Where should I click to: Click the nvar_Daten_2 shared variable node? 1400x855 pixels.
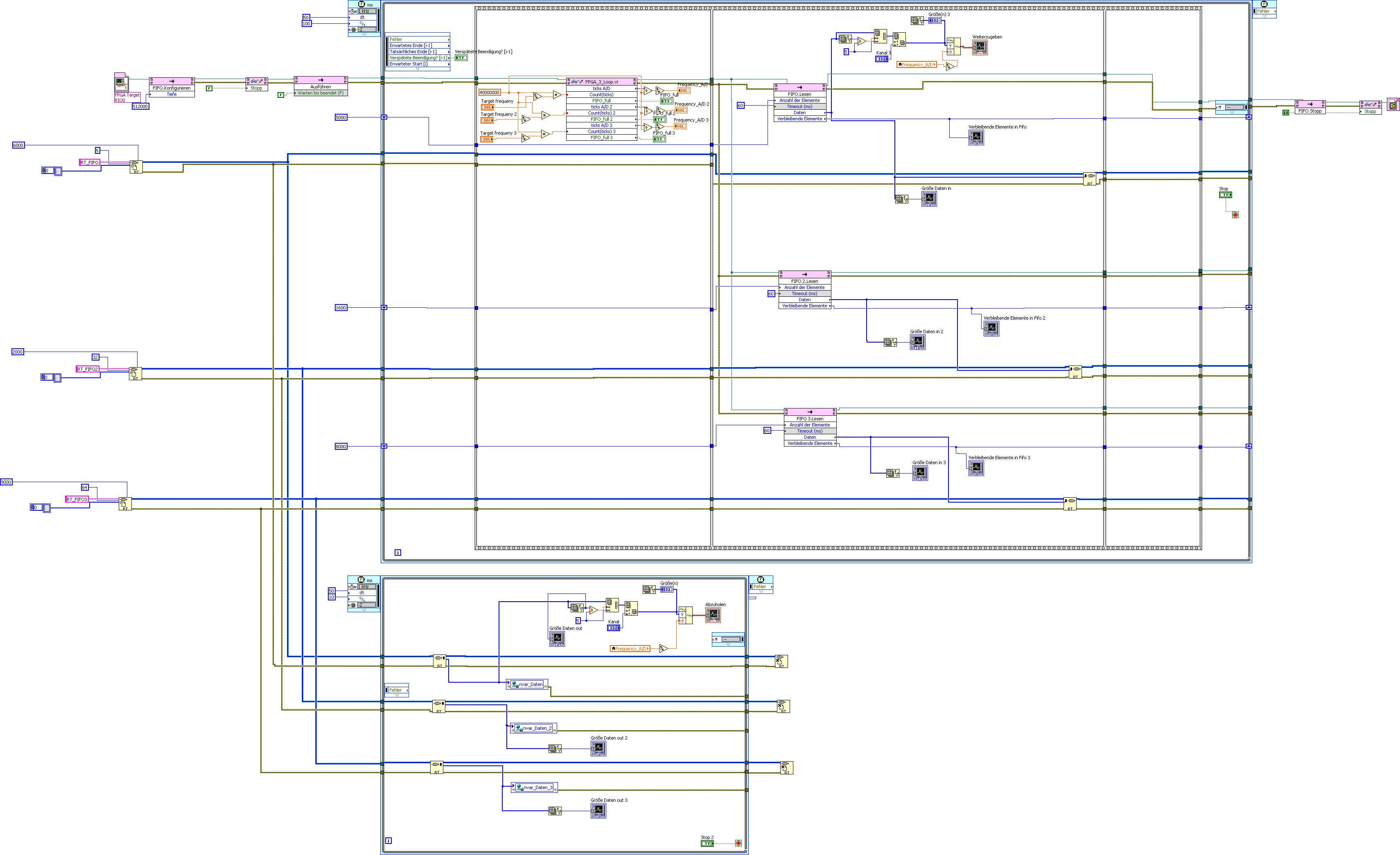(x=533, y=728)
